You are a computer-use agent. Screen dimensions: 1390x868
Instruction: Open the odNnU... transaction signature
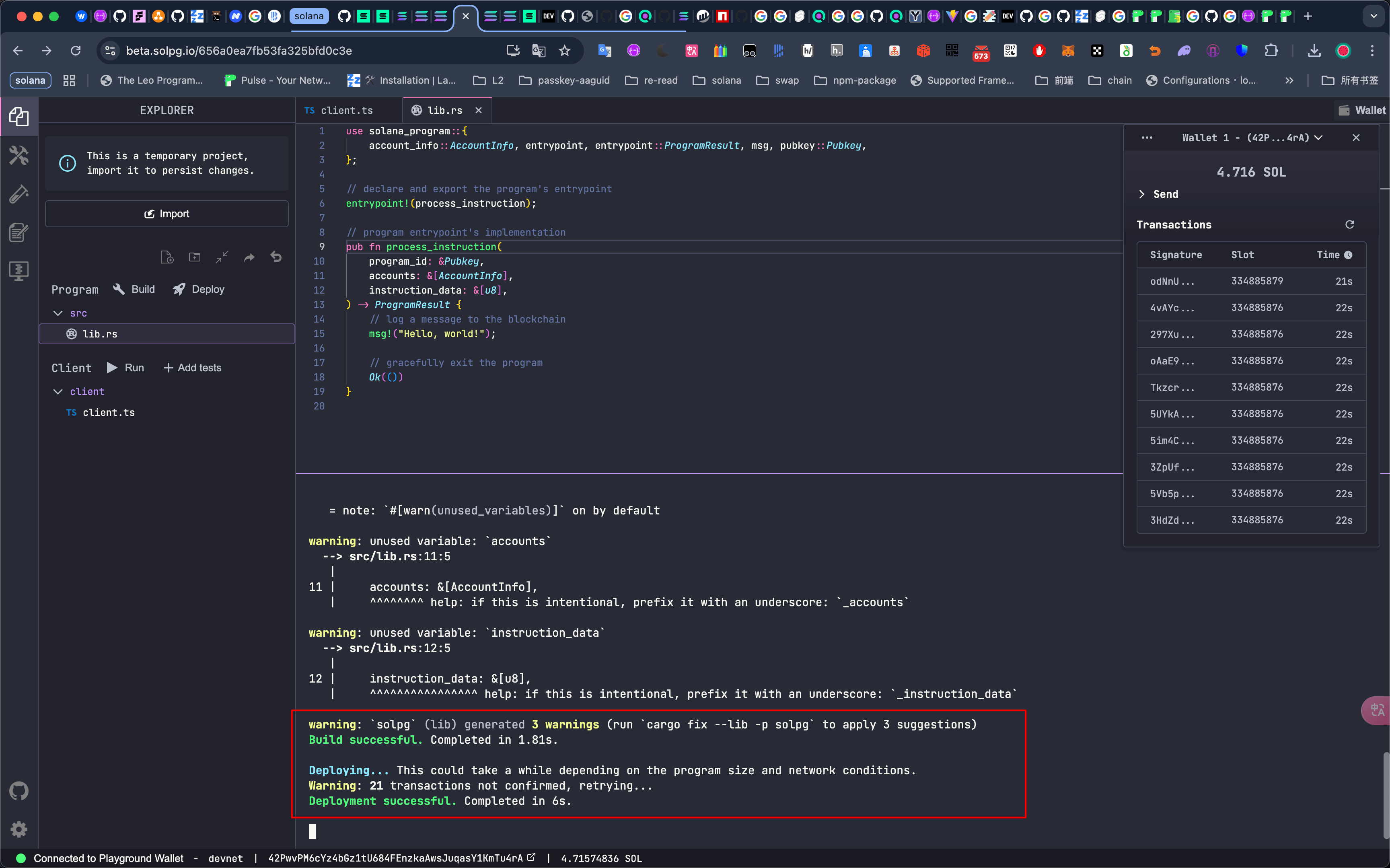1172,281
